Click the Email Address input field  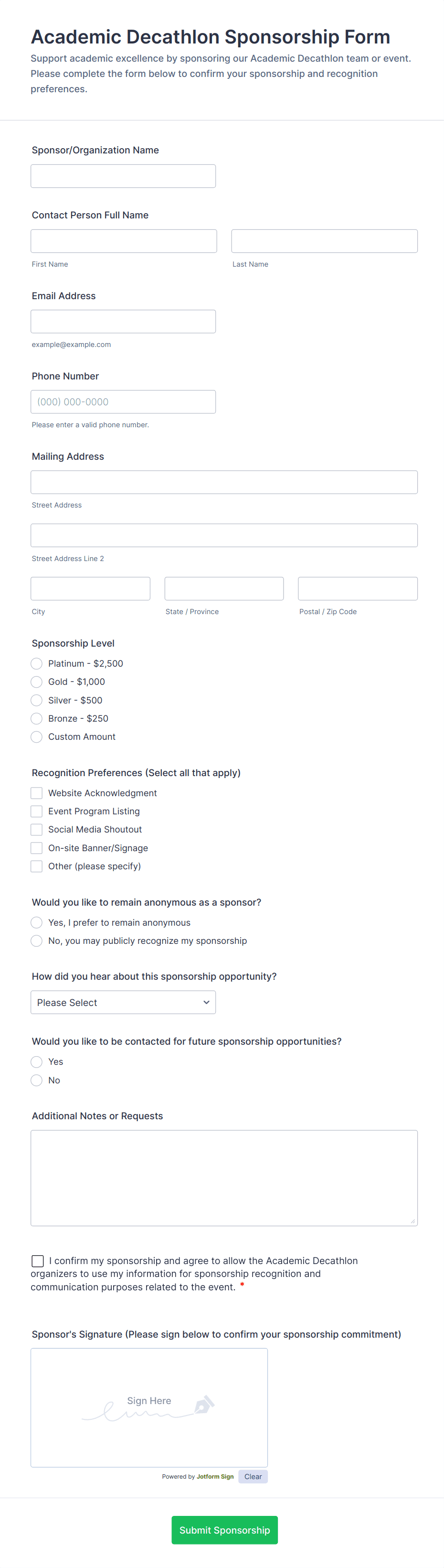(x=123, y=322)
